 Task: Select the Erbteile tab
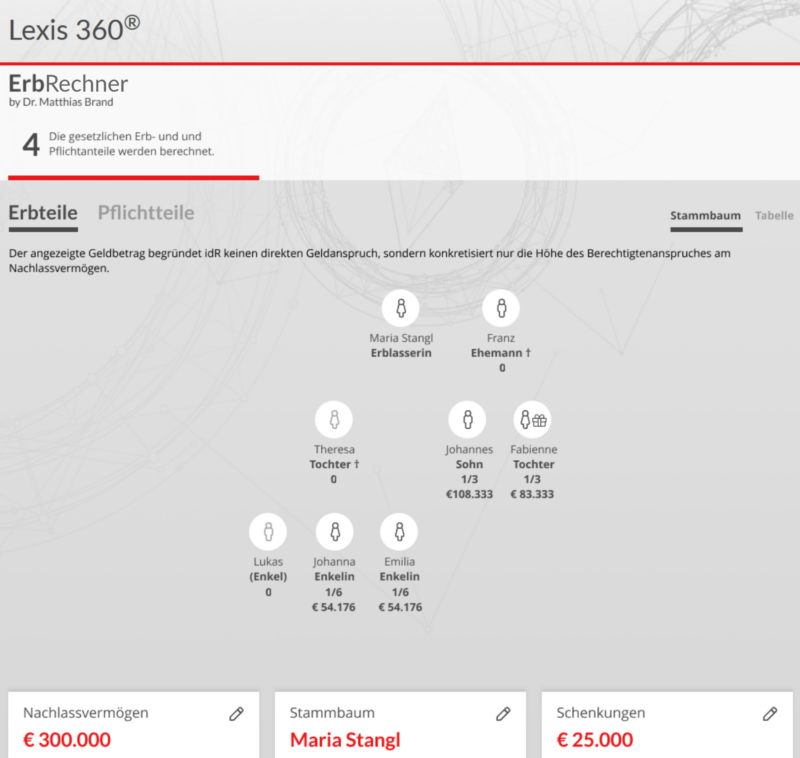pos(42,213)
